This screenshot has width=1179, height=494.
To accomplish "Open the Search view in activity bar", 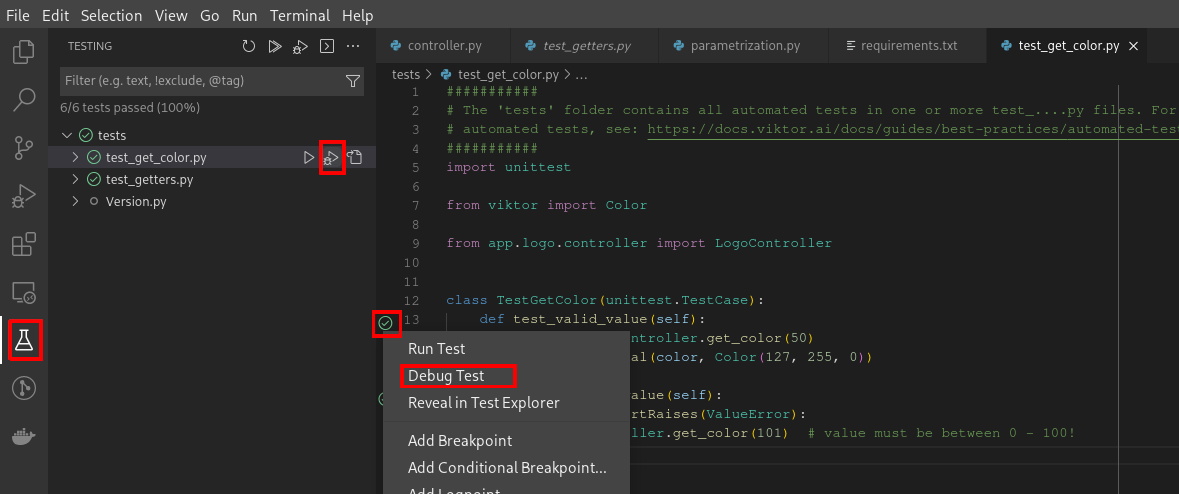I will pyautogui.click(x=24, y=100).
